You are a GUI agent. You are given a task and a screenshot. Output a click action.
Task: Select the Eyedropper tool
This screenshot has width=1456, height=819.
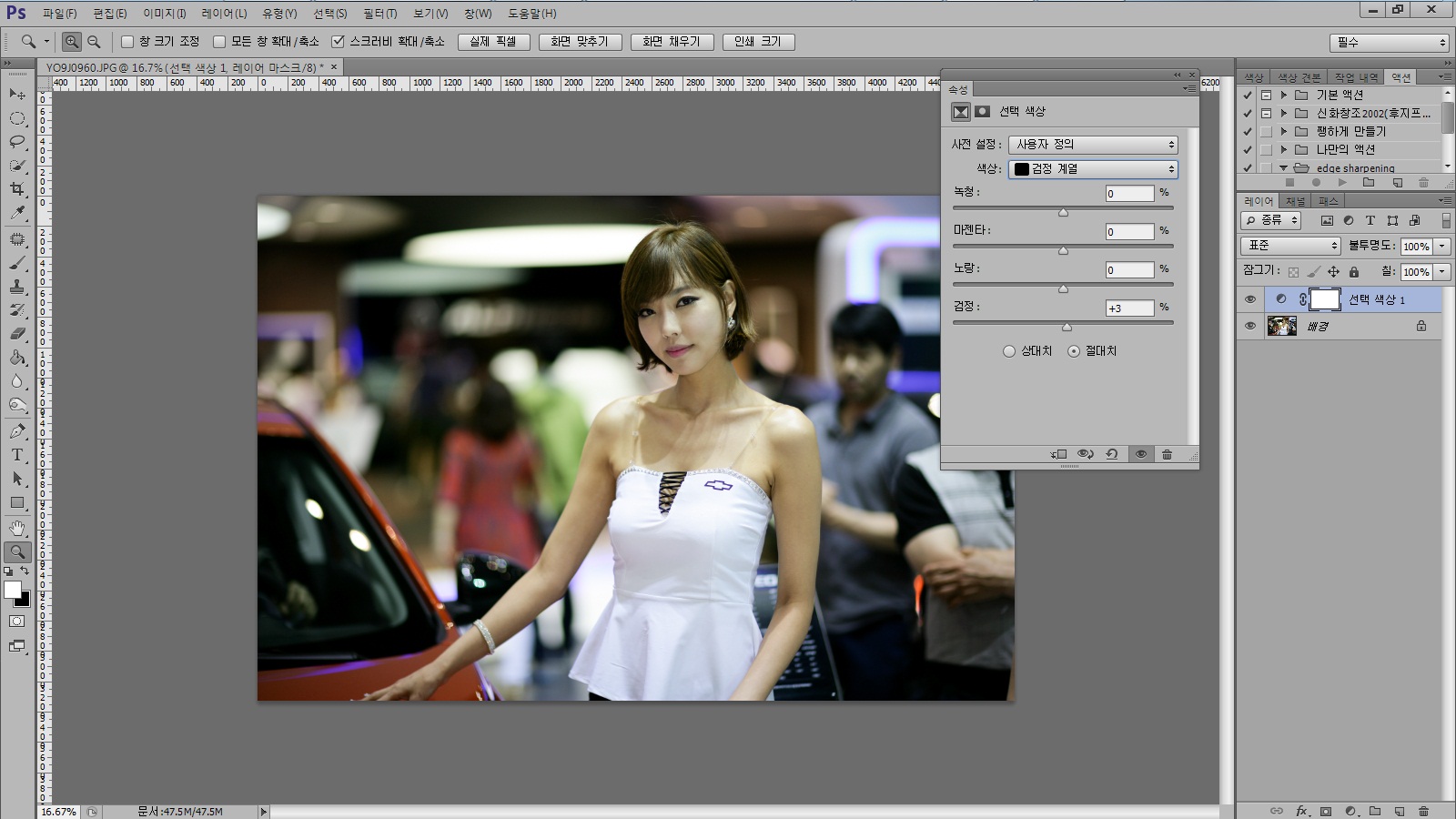[x=17, y=213]
